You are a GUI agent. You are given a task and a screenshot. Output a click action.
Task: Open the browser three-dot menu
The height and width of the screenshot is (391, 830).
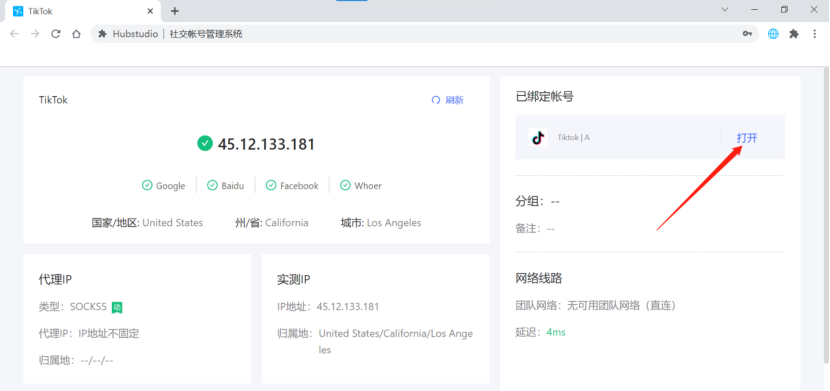click(815, 34)
